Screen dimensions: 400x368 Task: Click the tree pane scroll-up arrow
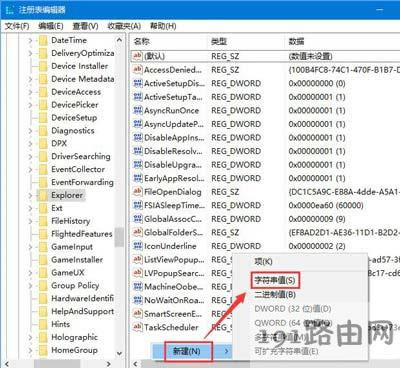pos(119,40)
